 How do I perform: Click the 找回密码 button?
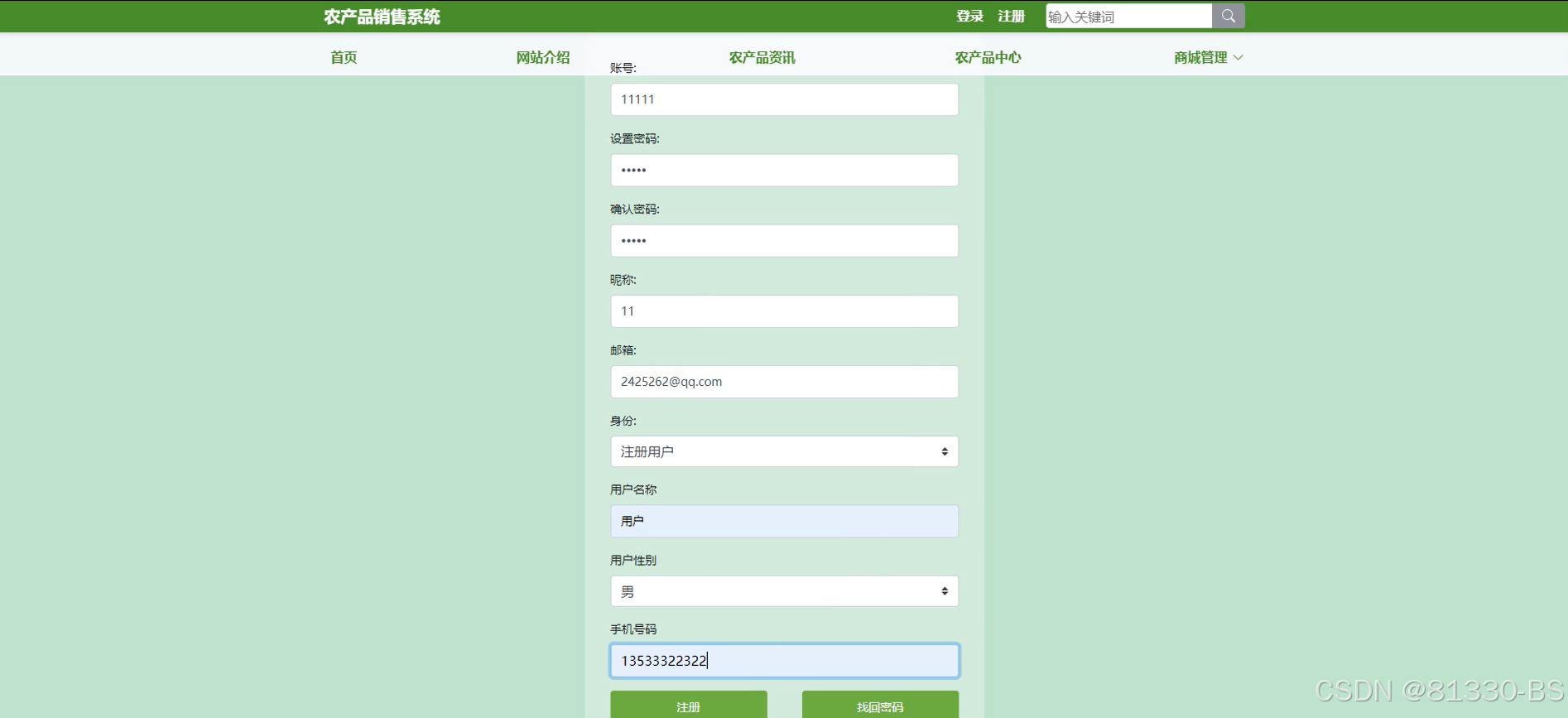pos(880,705)
